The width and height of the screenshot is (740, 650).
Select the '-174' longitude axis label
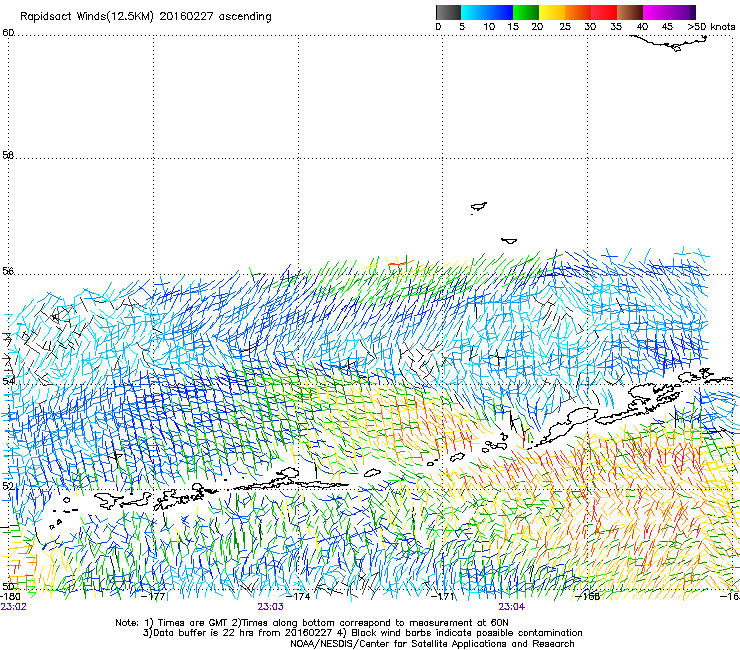click(299, 596)
